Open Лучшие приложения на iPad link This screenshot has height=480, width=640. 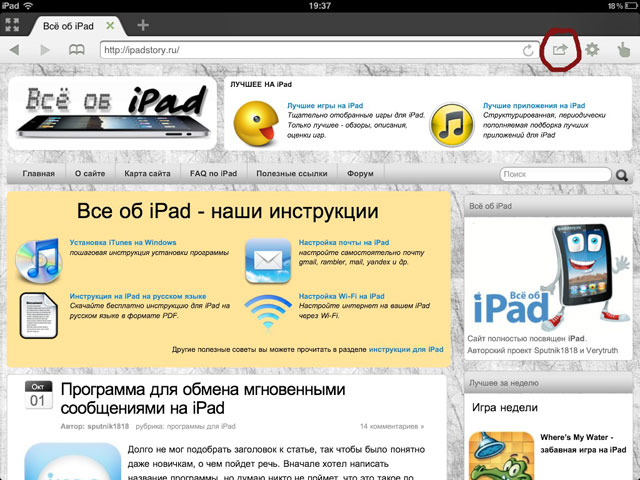534,105
